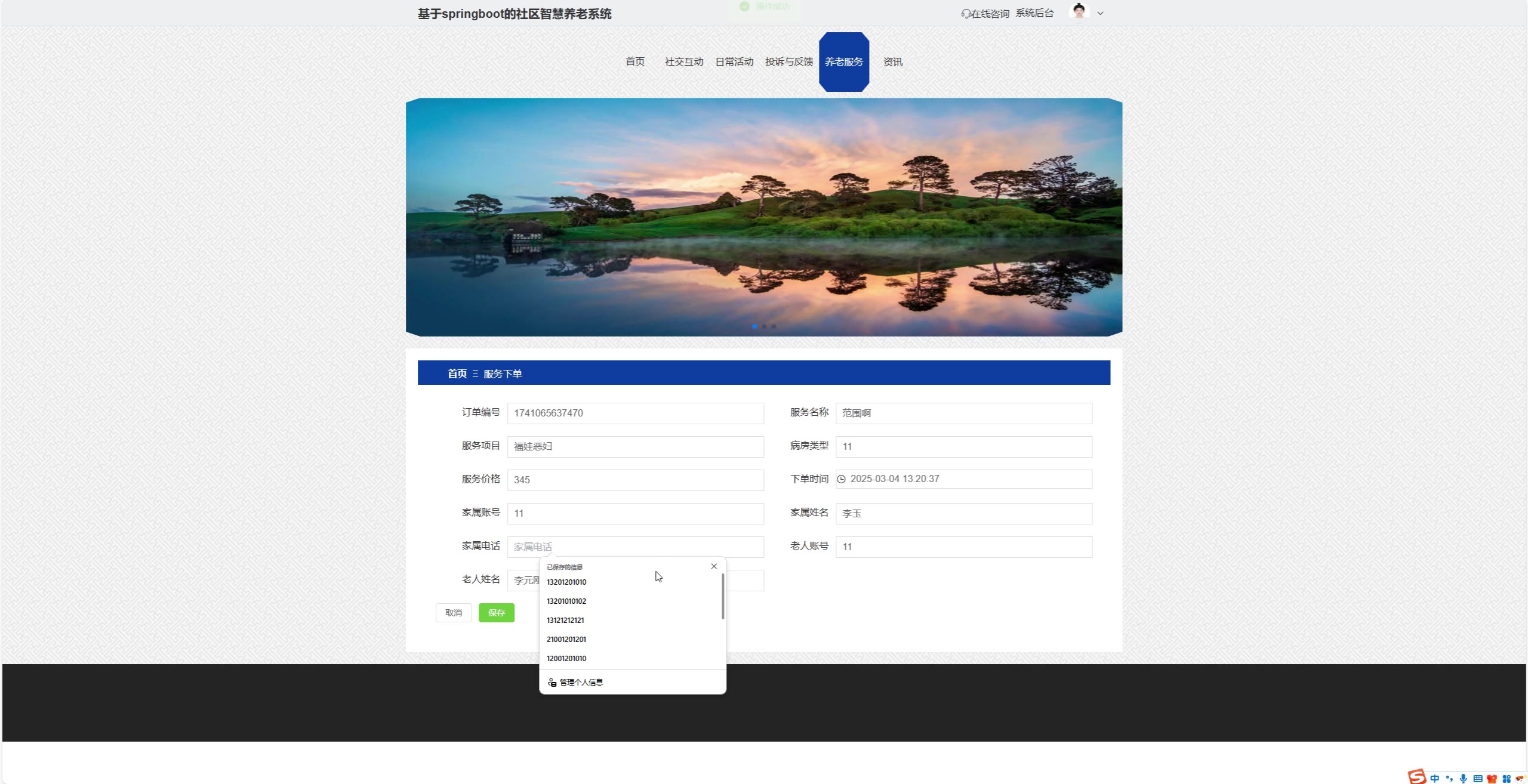Open 在线咨询 online consultation
Screen dimensions: 1528x784
pyautogui.click(x=985, y=13)
